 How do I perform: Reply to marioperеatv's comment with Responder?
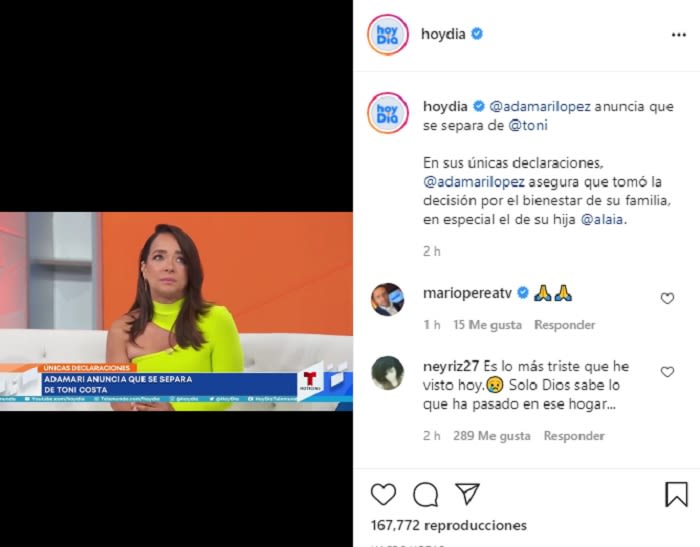565,325
